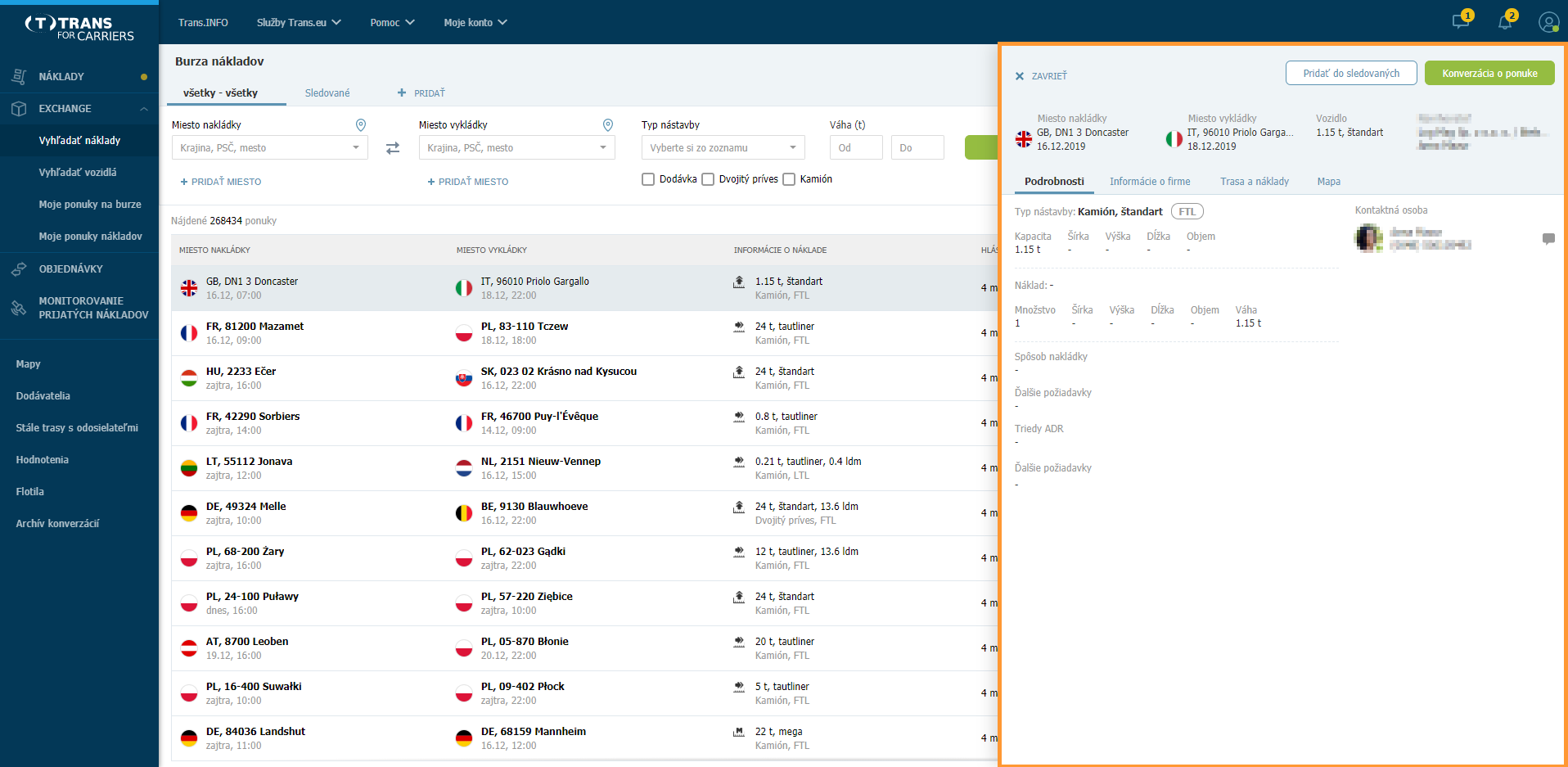
Task: Toggle the Dodávka checkbox
Action: click(x=648, y=179)
